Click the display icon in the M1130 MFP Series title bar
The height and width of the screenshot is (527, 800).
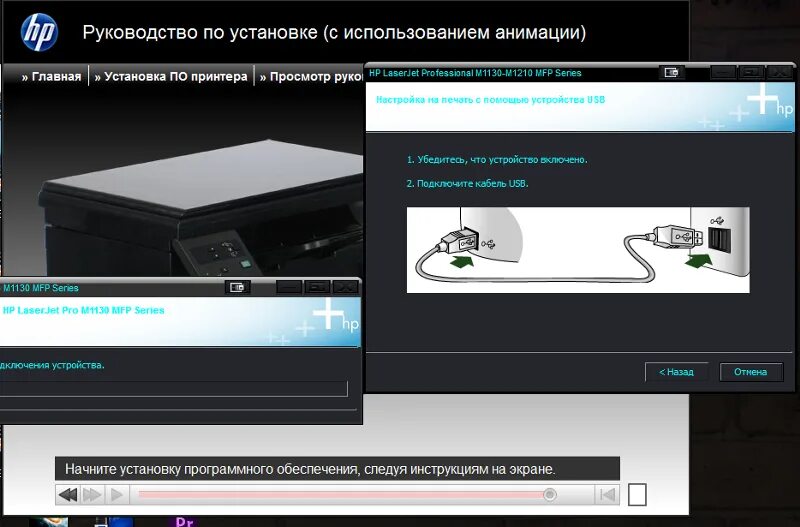237,287
